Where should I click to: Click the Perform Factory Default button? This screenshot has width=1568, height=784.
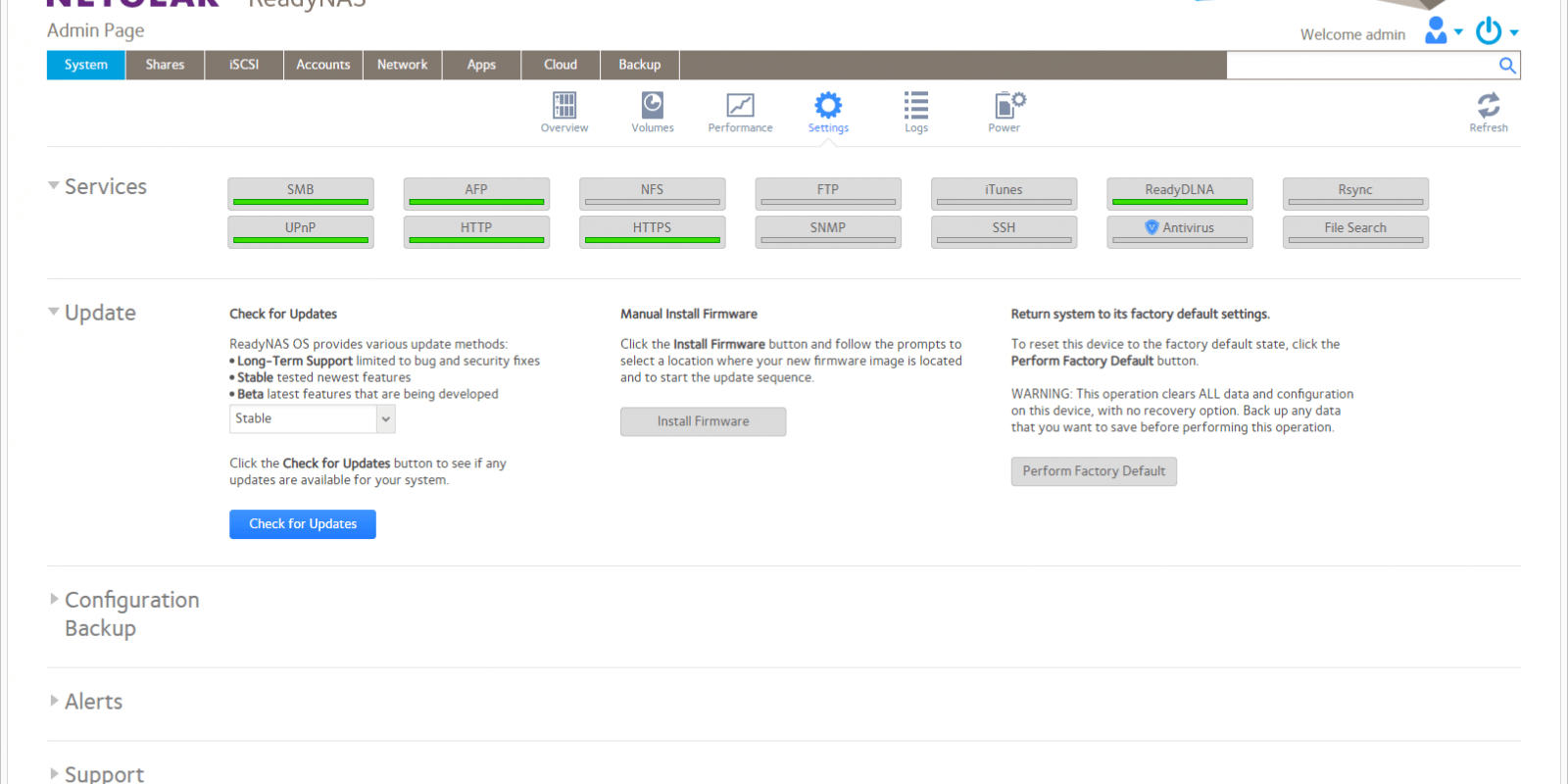click(1094, 471)
